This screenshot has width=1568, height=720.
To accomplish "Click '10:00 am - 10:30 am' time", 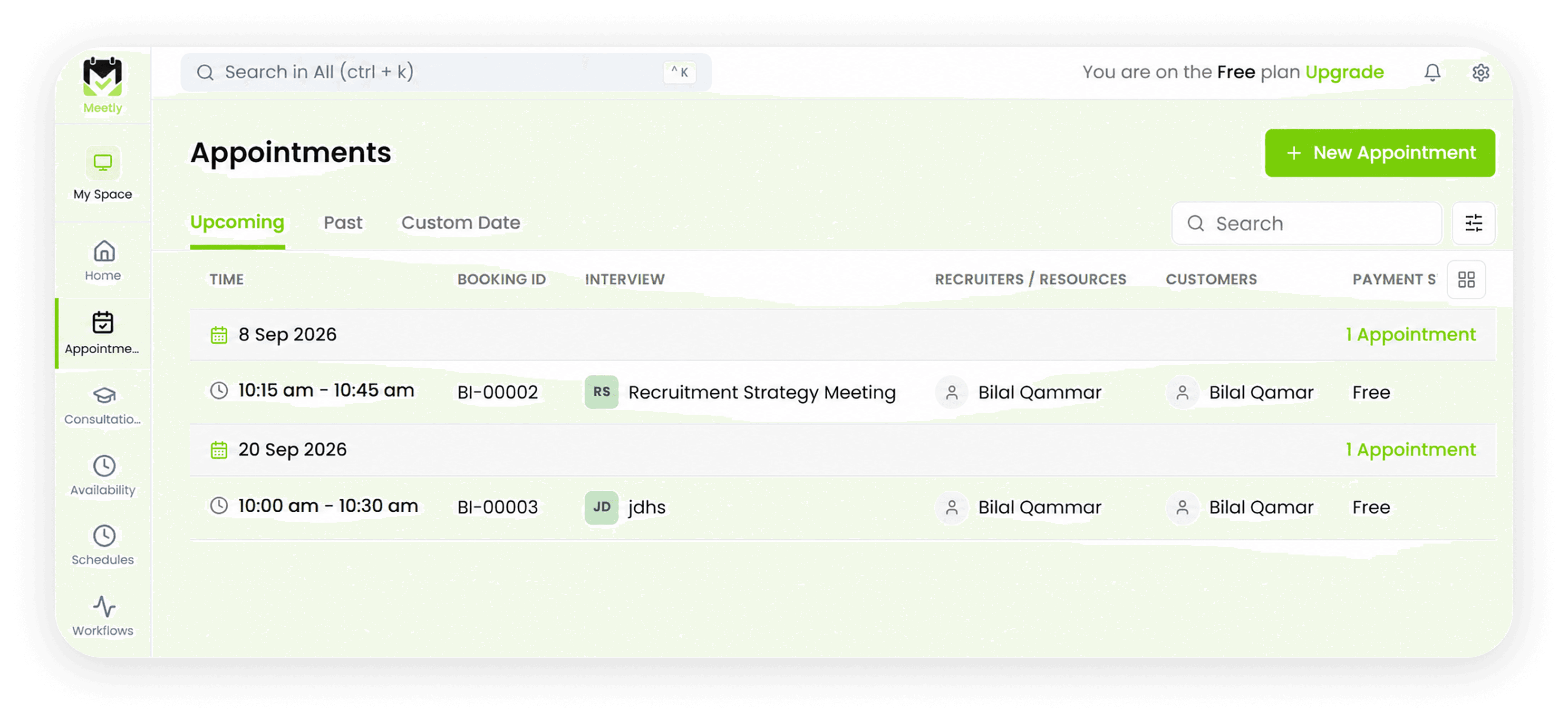I will coord(328,506).
